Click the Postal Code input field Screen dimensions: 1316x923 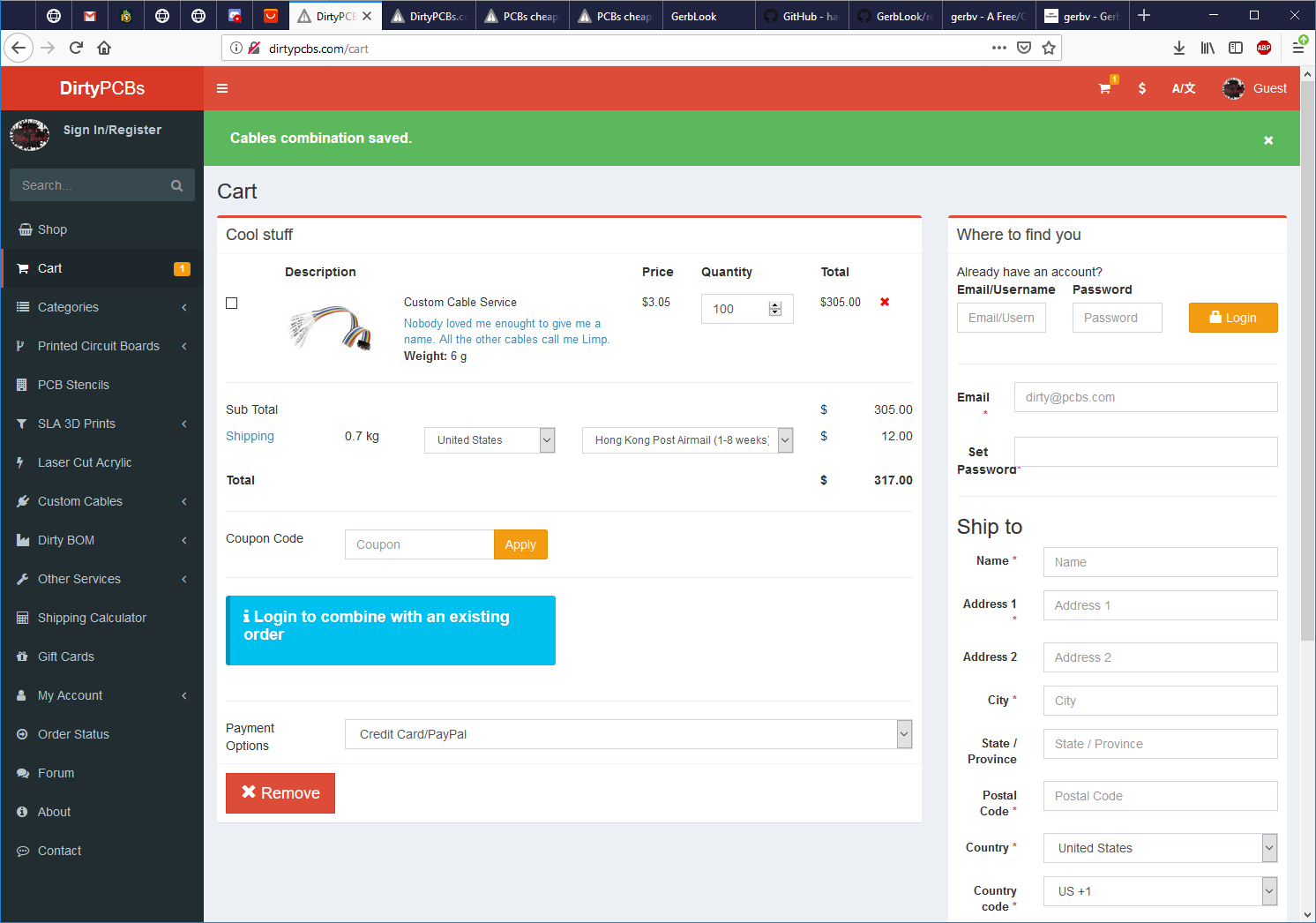tap(1161, 796)
